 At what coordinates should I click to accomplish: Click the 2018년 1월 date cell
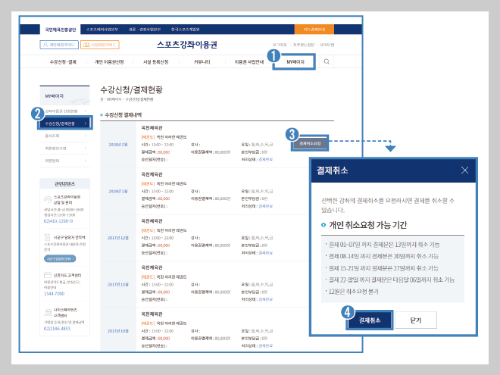tap(118, 191)
